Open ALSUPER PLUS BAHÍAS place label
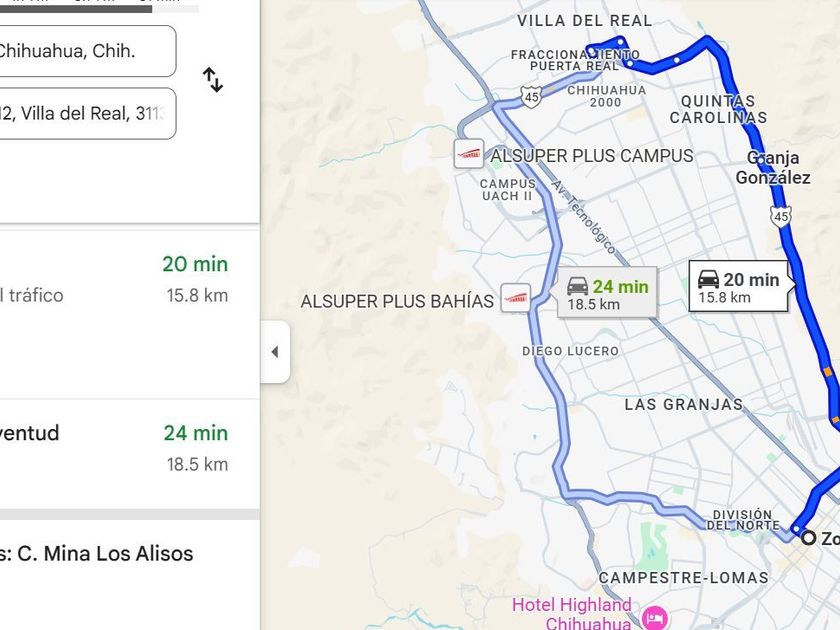This screenshot has width=840, height=630. coord(397,301)
